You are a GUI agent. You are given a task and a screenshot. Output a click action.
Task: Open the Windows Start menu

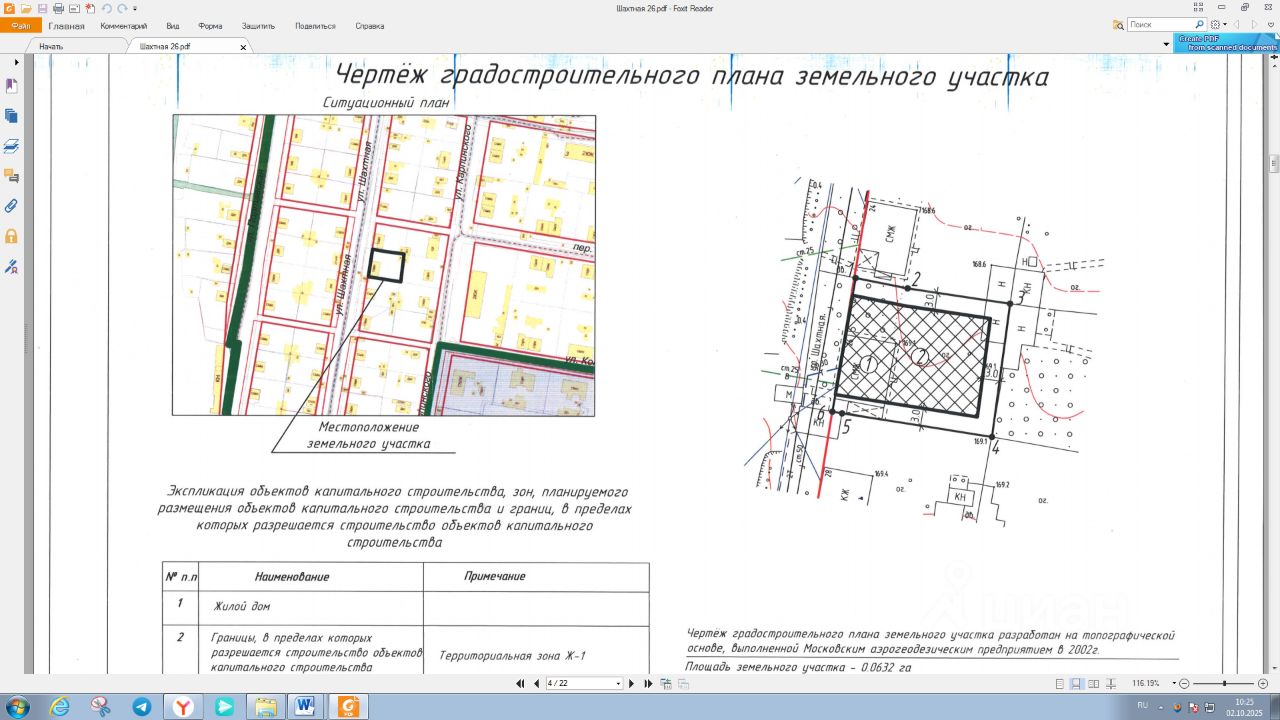pyautogui.click(x=17, y=707)
